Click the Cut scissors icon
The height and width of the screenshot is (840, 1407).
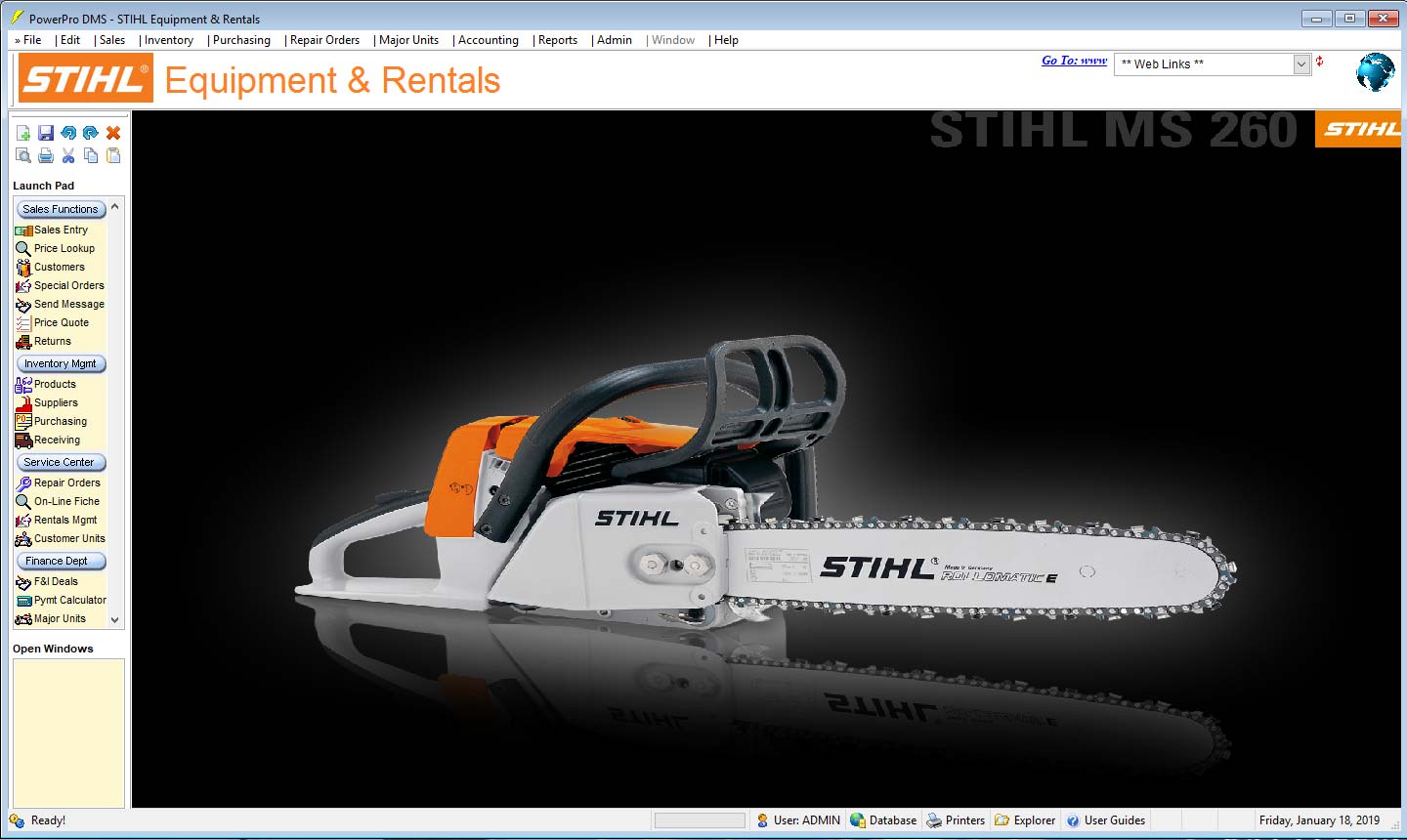point(68,155)
